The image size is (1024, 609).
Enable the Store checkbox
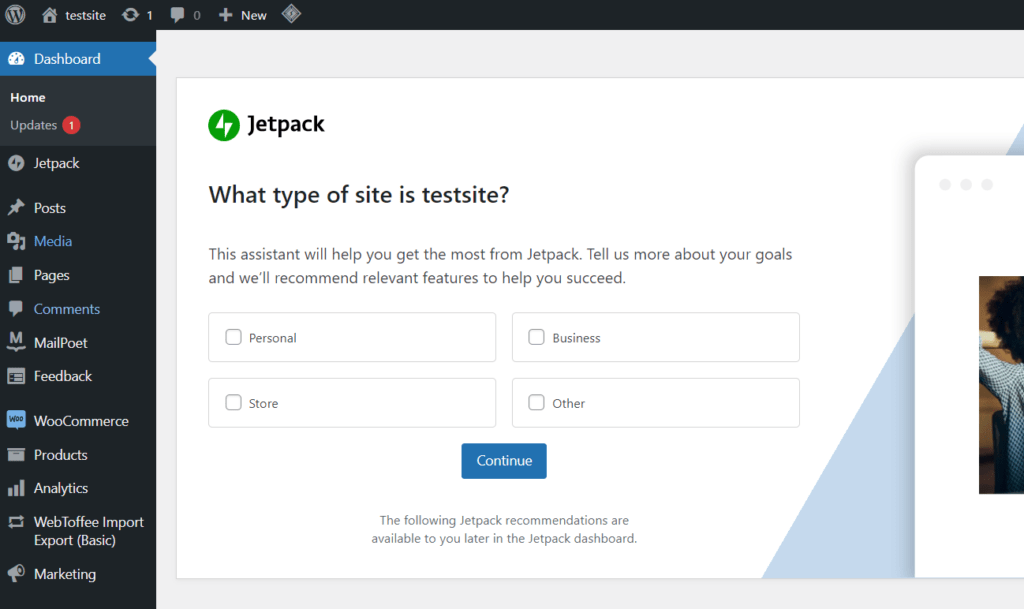(x=233, y=403)
